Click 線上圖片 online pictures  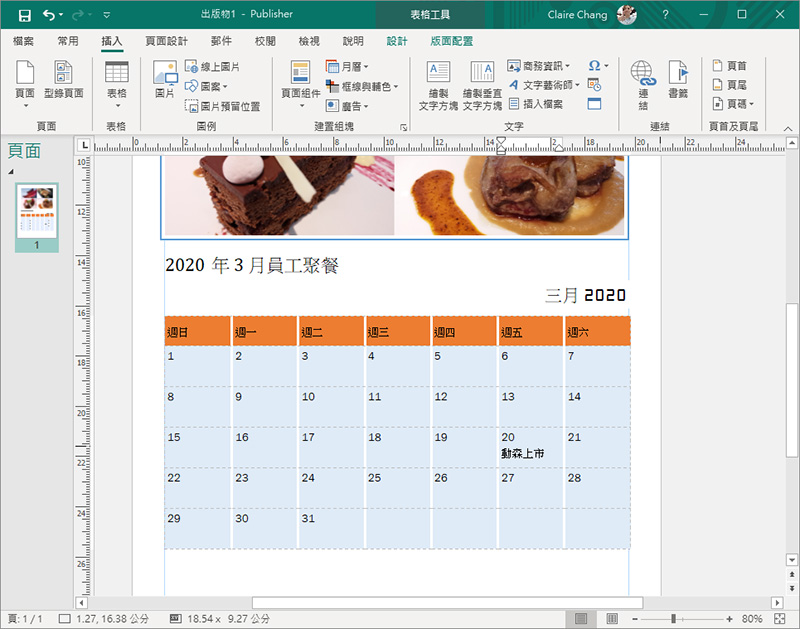tap(212, 67)
